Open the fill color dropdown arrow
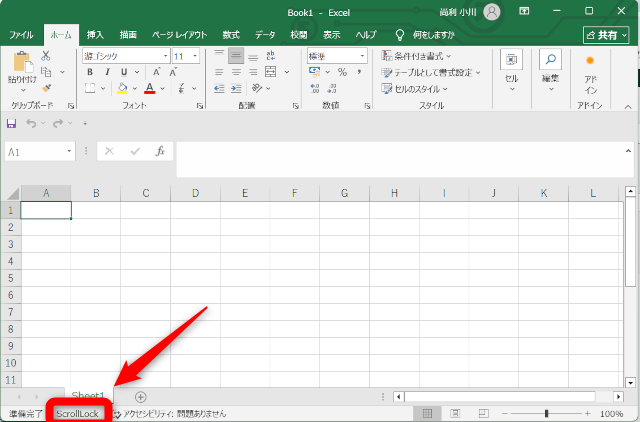The image size is (640, 422). (135, 89)
